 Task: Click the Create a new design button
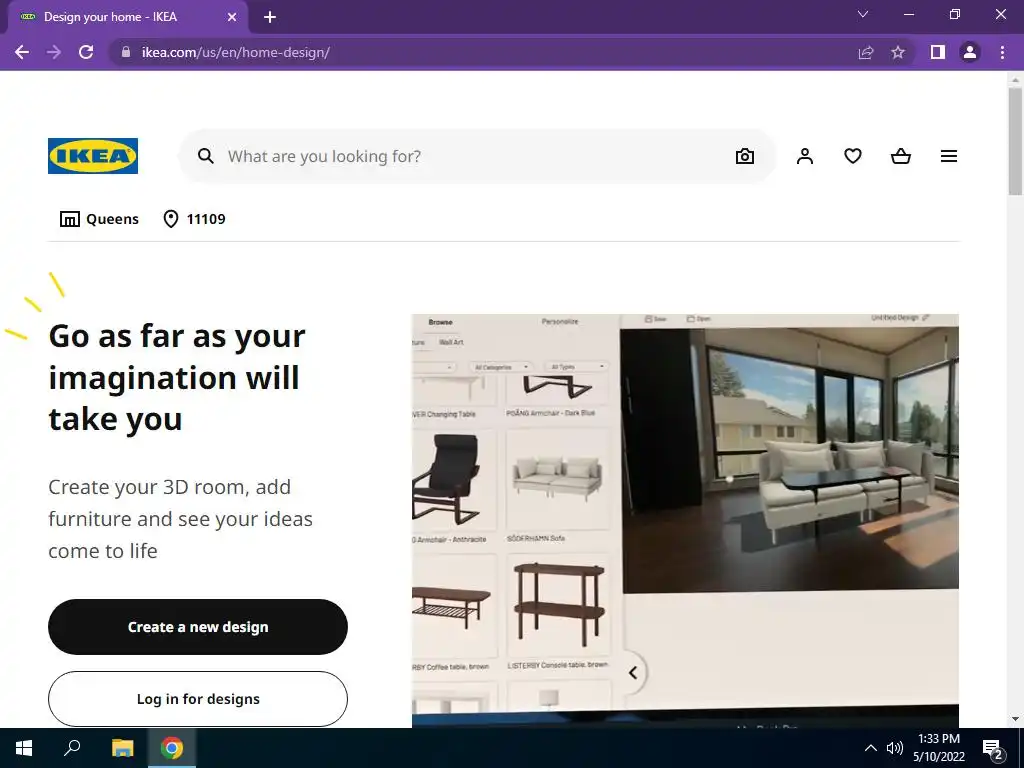pyautogui.click(x=198, y=627)
